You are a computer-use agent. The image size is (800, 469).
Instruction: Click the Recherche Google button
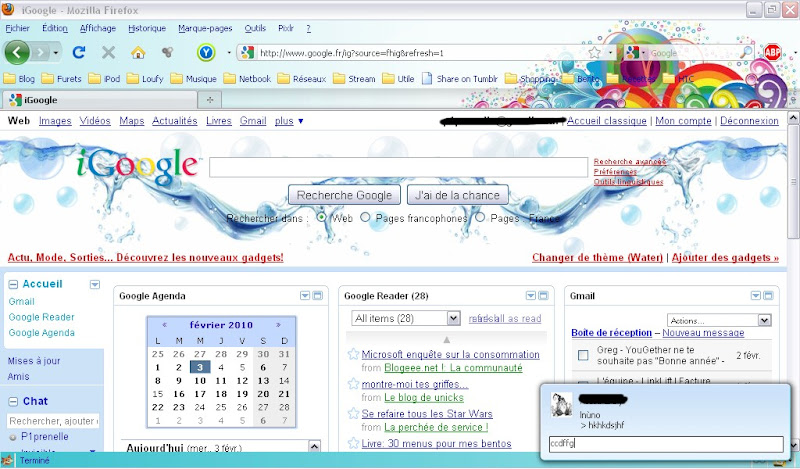coord(344,195)
